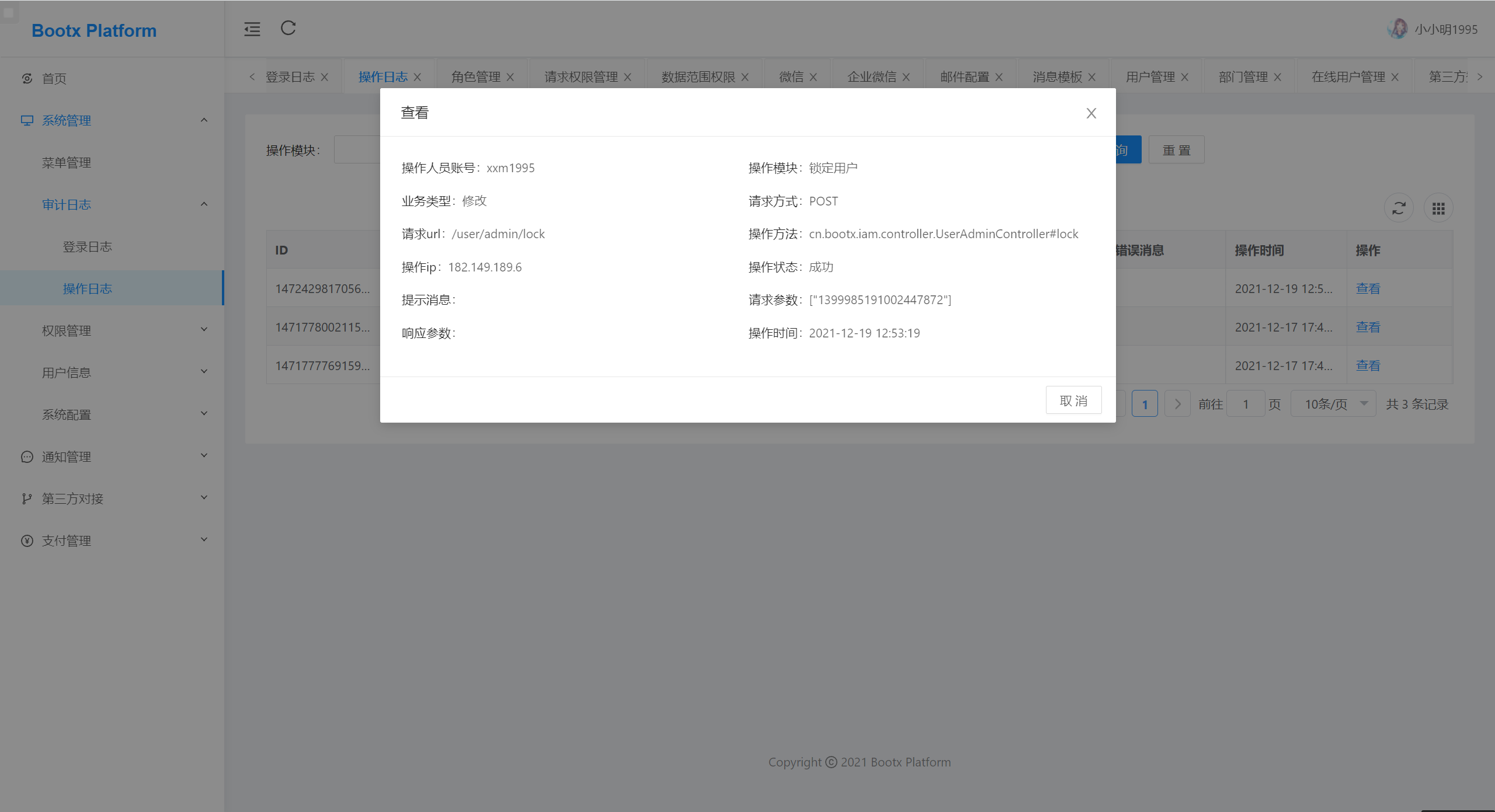Open the 10条/页 page size dropdown

tap(1333, 403)
